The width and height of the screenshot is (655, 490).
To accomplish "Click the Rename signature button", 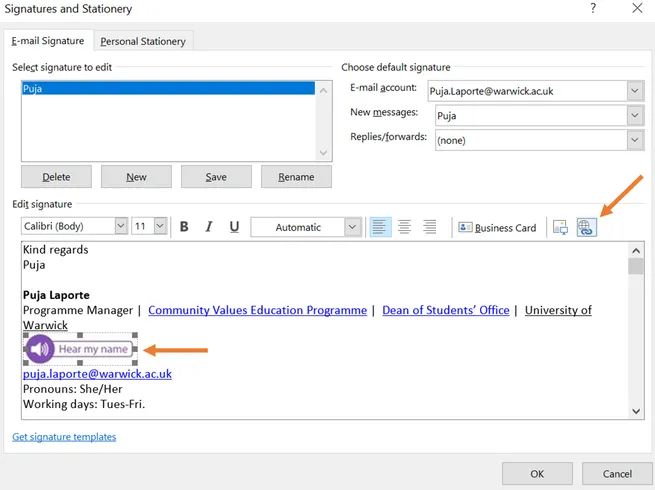I will 296,177.
